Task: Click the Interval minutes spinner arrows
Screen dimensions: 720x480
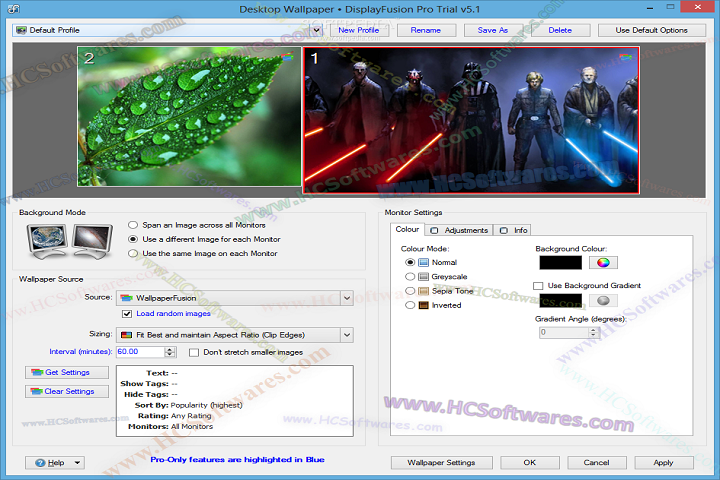Action: (170, 352)
